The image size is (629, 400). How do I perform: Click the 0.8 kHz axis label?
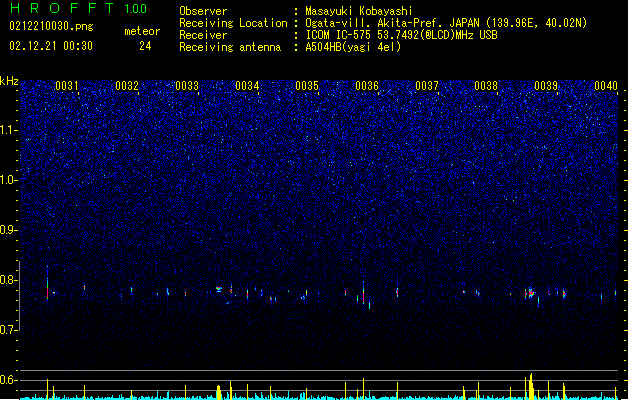pyautogui.click(x=9, y=280)
